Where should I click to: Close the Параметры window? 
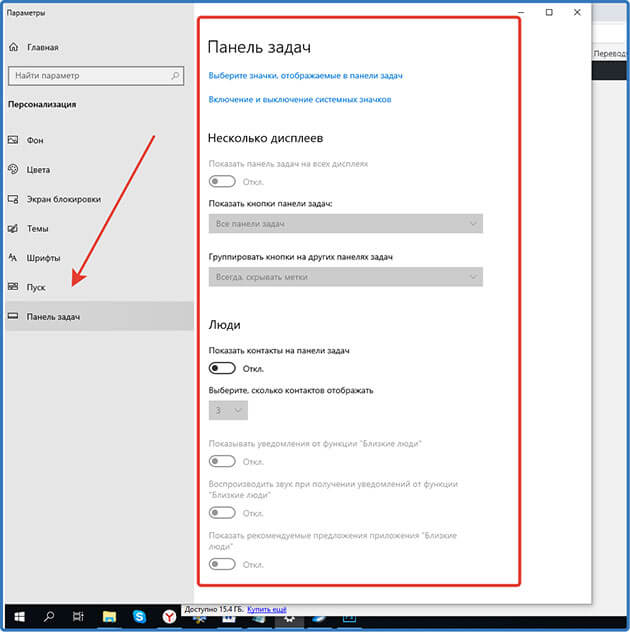click(x=577, y=12)
